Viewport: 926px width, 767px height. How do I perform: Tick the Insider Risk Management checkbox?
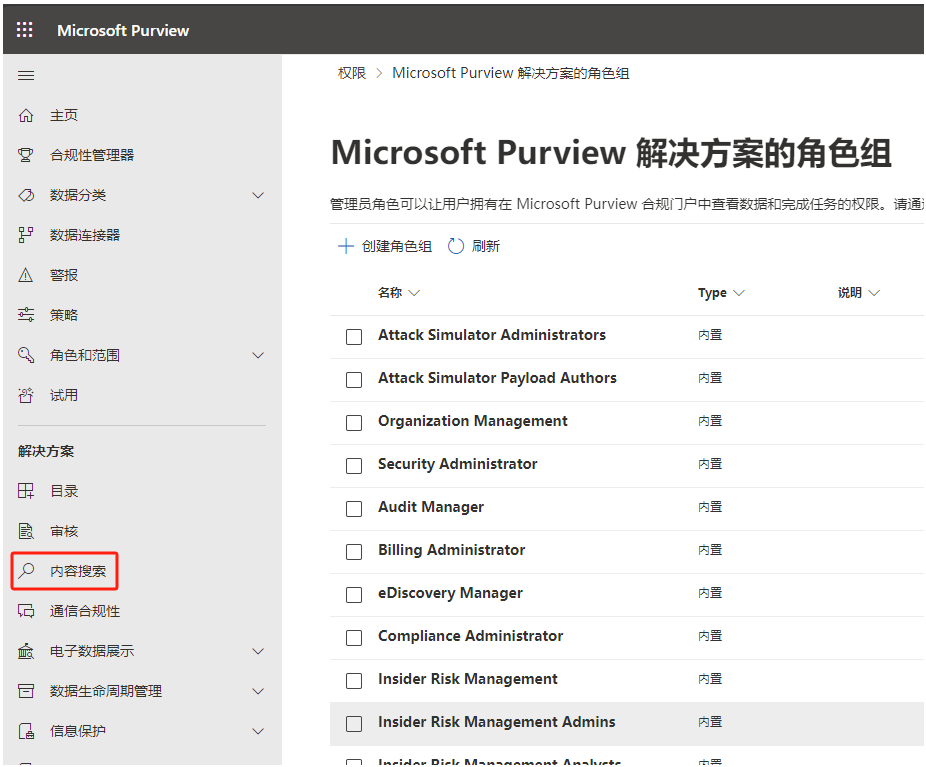tap(354, 681)
